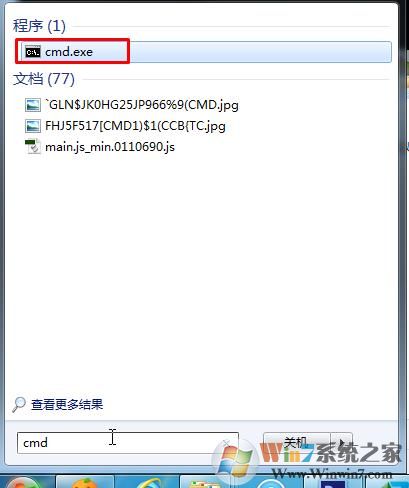Expand the arrow next to 关机 button
Viewport: 409px width, 488px height.
341,443
